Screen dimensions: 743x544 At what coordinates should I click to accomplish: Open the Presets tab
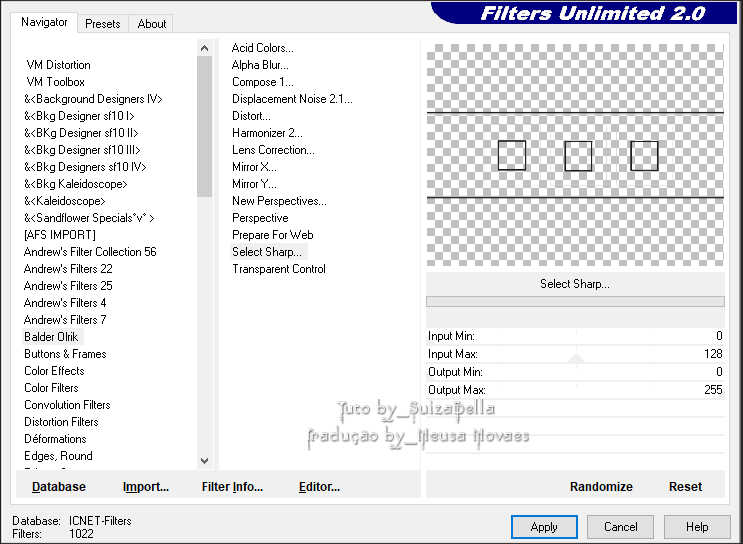[x=102, y=24]
